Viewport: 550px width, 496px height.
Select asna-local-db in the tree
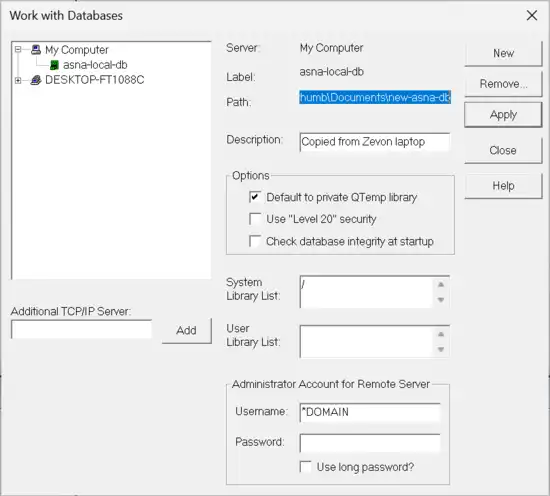(x=95, y=65)
